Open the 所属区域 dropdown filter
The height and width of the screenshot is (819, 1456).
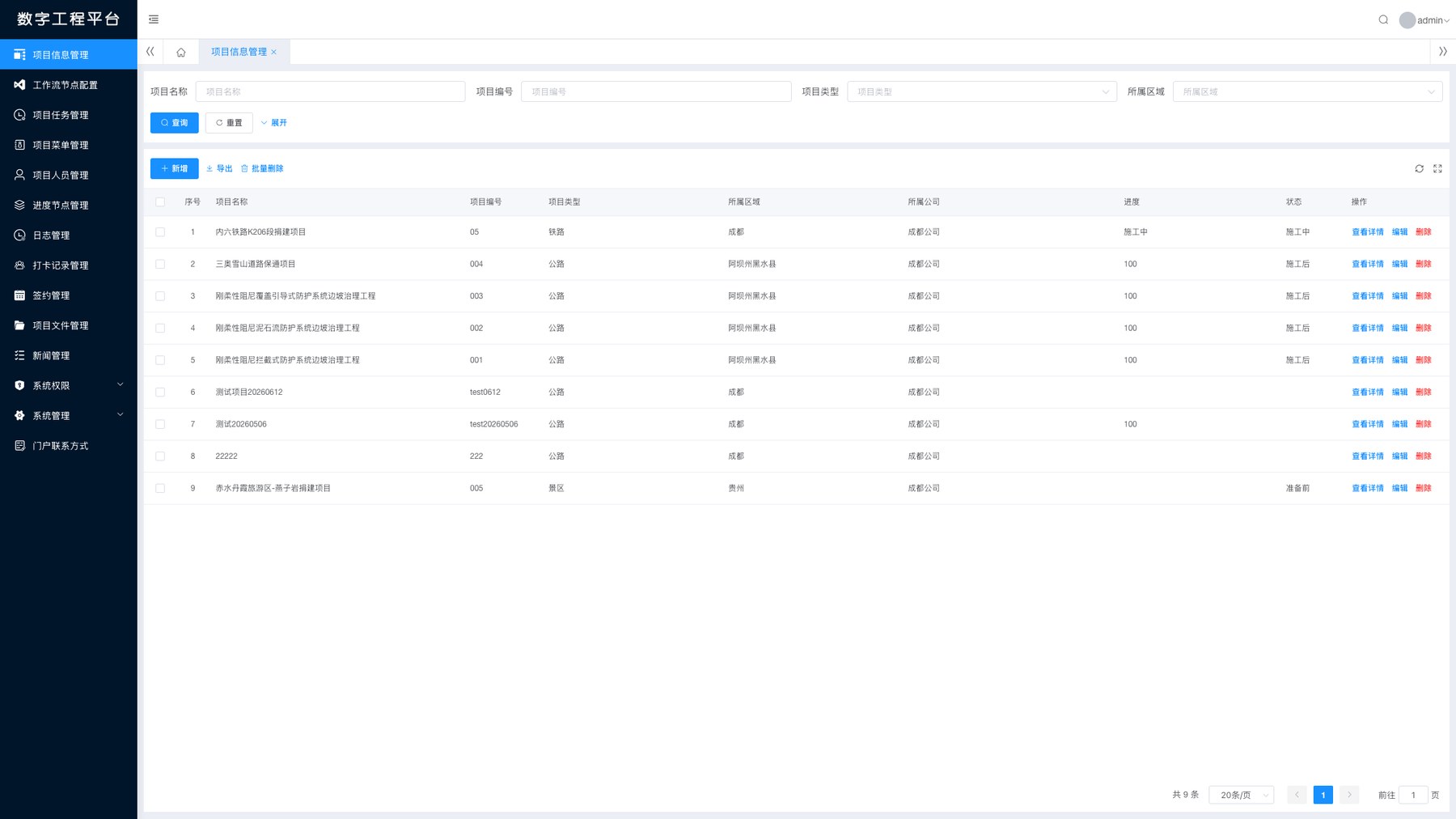[1307, 91]
